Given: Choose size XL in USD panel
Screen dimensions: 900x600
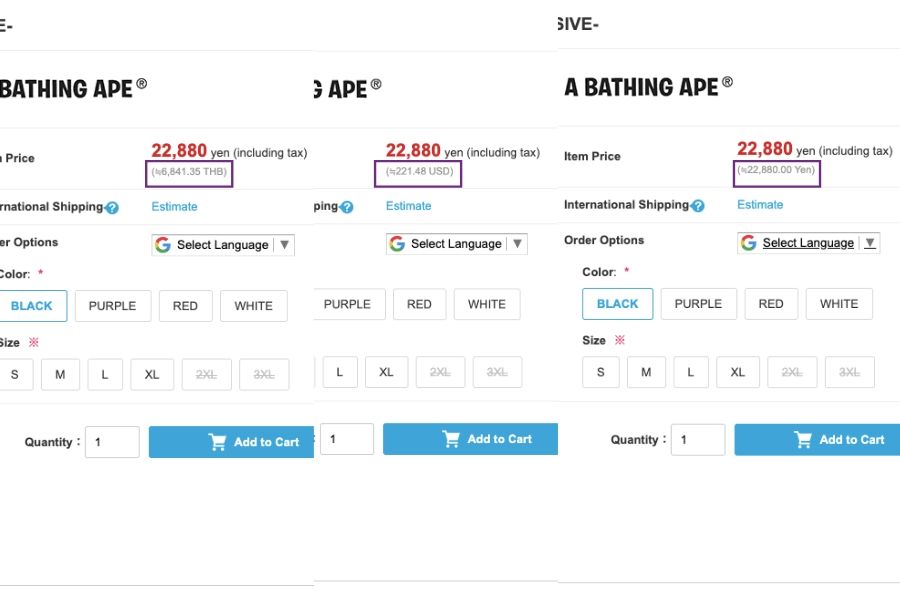Looking at the screenshot, I should (386, 372).
